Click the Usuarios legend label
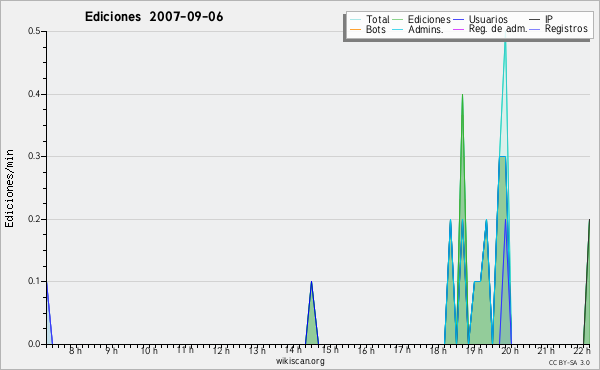The height and width of the screenshot is (370, 600). (488, 19)
